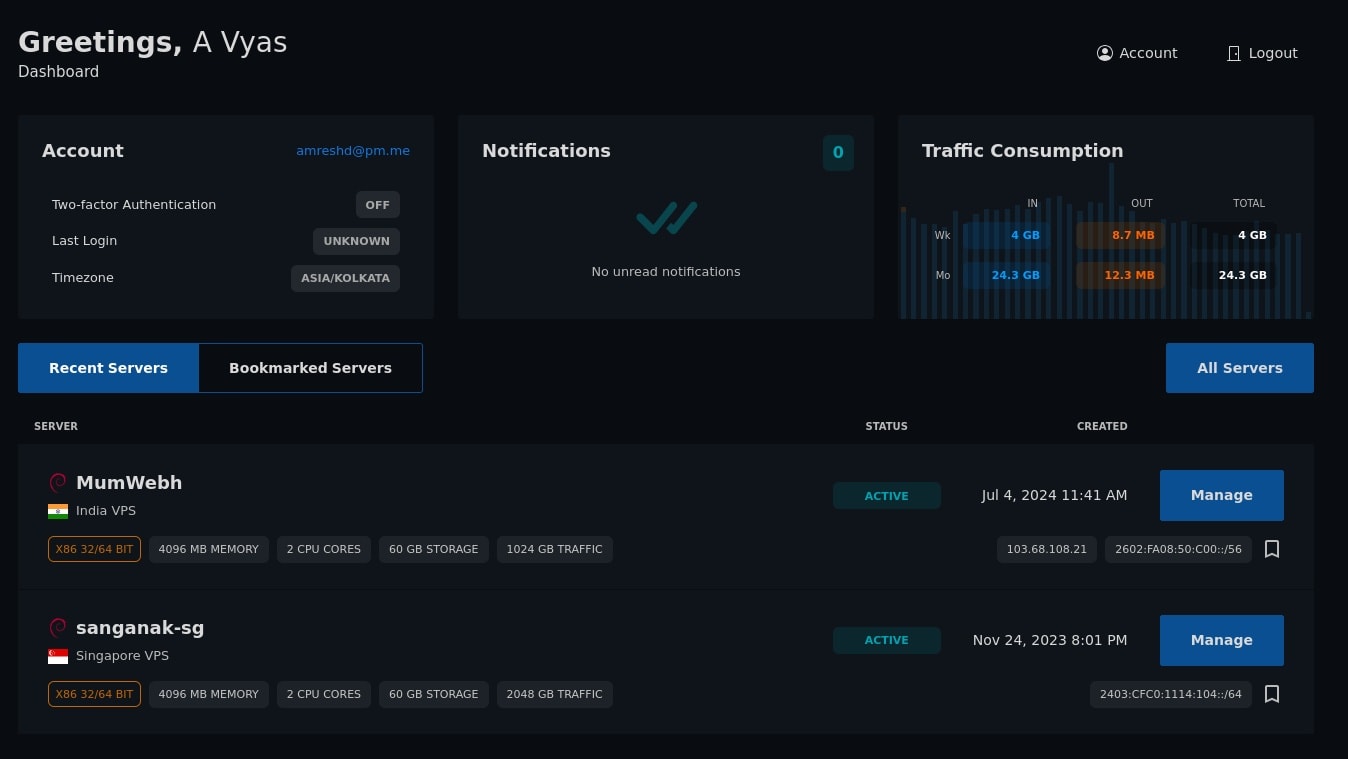
Task: Click the Singapore VPS label
Action: coord(122,656)
